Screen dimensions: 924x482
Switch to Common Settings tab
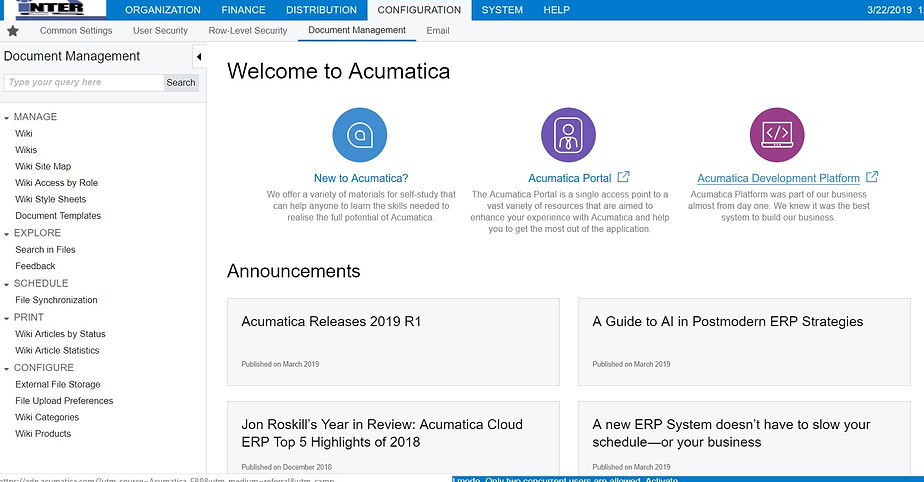click(x=76, y=31)
